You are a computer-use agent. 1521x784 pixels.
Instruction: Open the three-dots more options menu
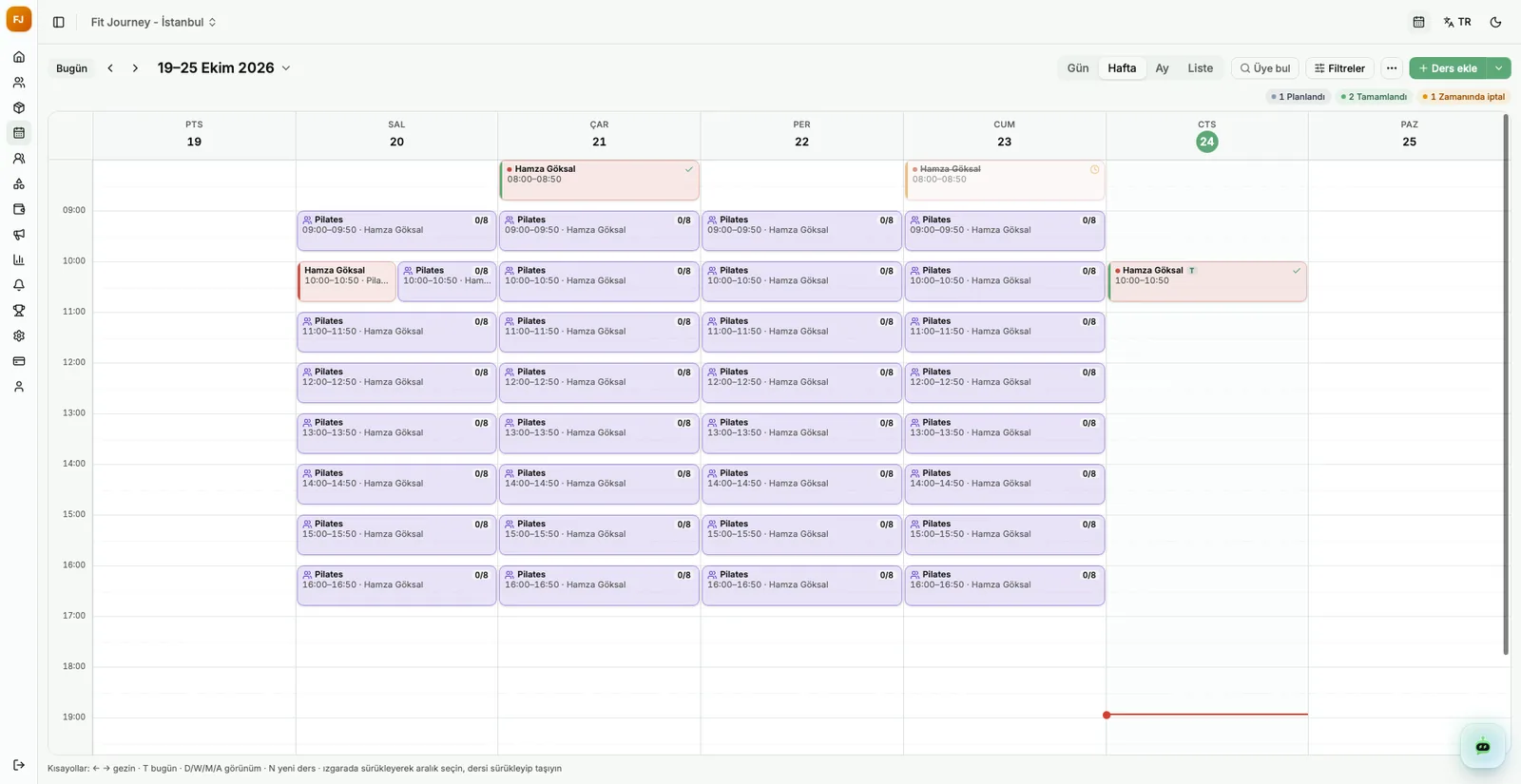[x=1392, y=68]
